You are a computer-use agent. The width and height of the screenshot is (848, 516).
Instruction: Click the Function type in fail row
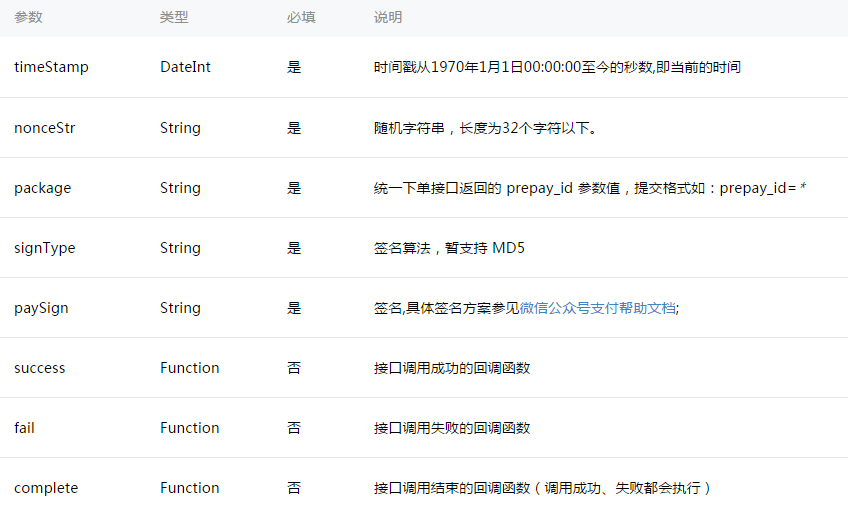coord(189,428)
